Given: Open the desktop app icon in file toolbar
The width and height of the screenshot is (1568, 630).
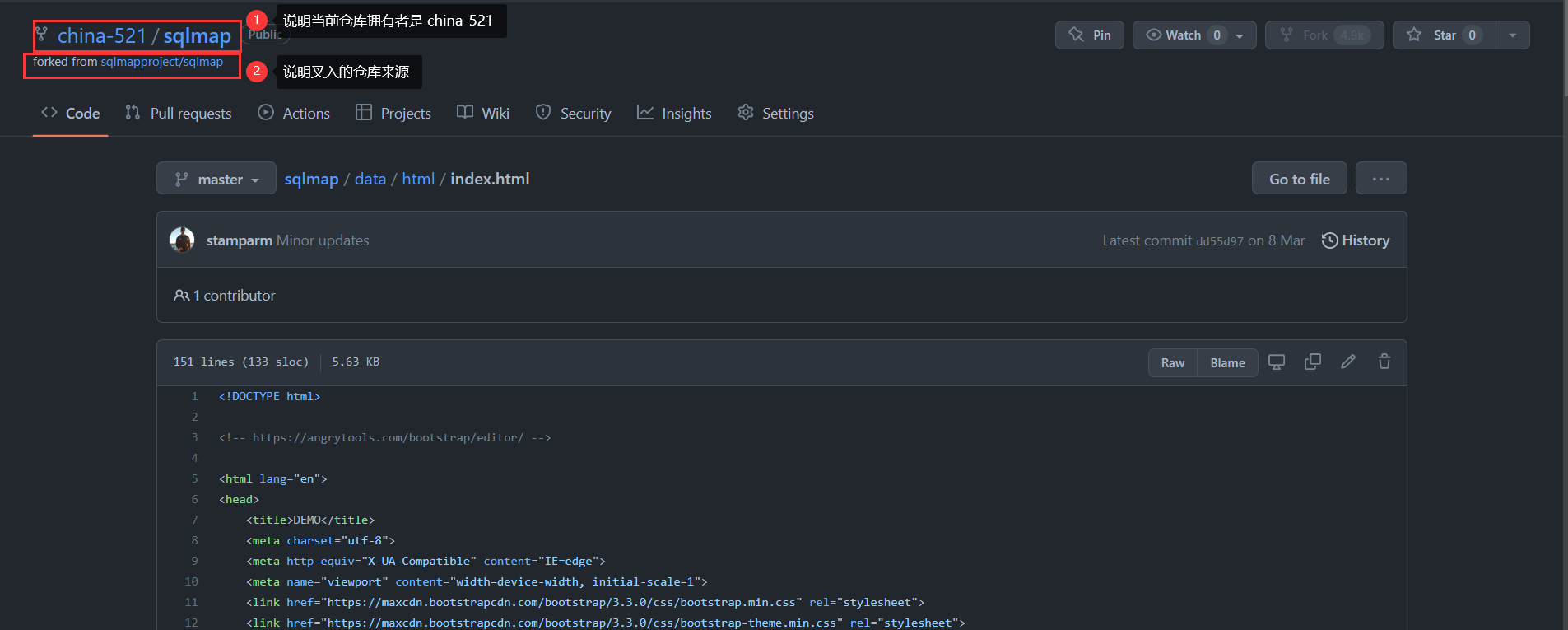Looking at the screenshot, I should (x=1277, y=362).
